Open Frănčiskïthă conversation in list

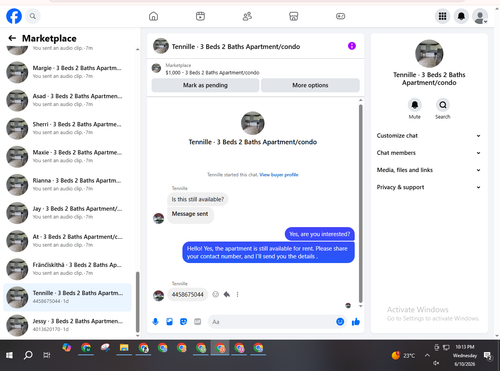(x=67, y=269)
